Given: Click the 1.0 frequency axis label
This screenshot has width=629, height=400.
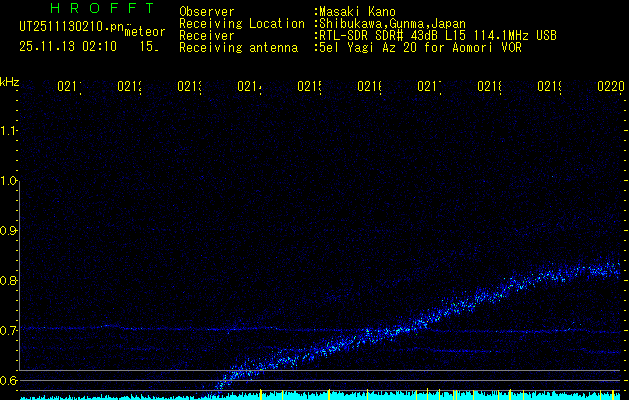Looking at the screenshot, I should pos(9,181).
